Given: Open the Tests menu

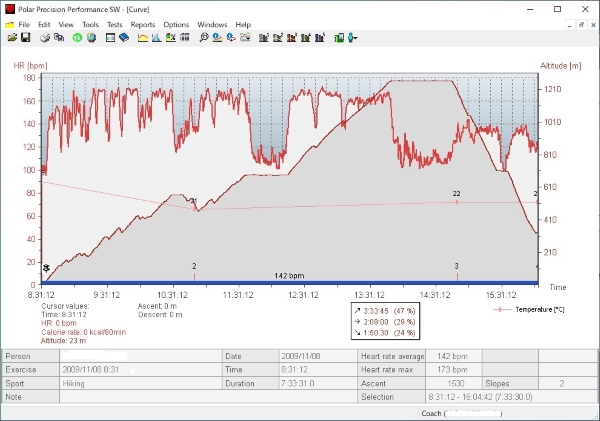Looking at the screenshot, I should 114,25.
